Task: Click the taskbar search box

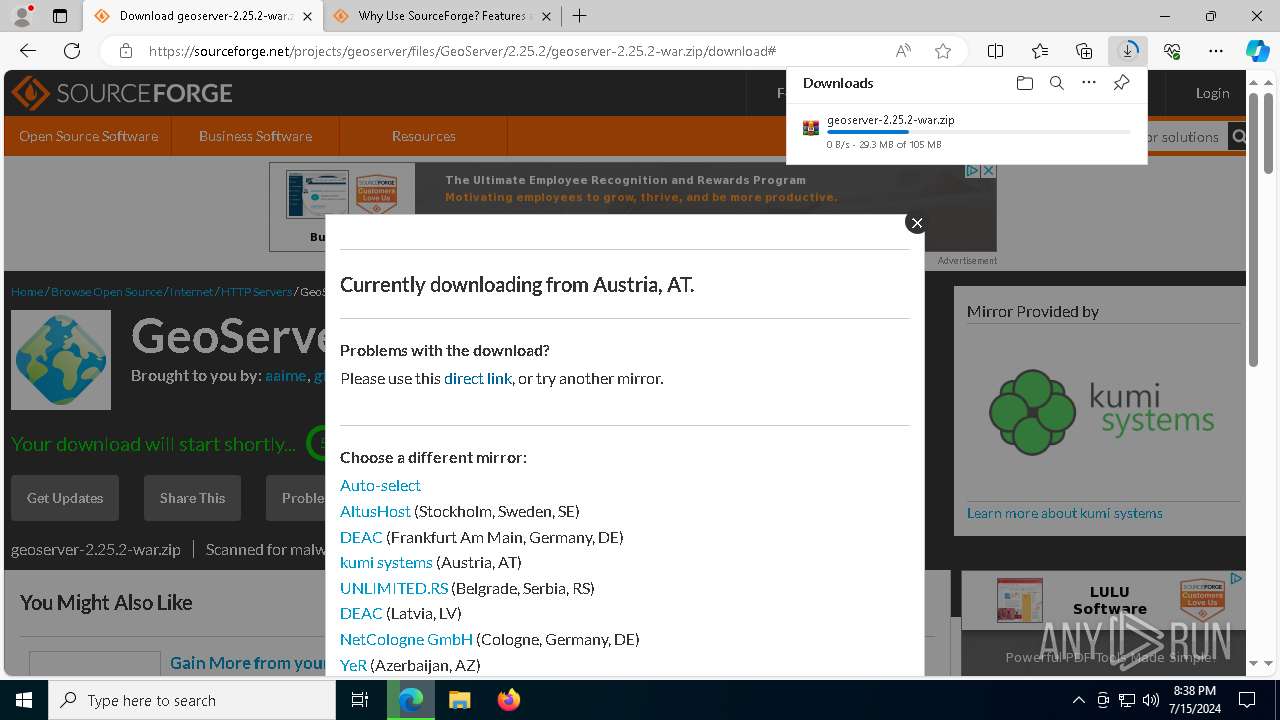Action: point(192,700)
